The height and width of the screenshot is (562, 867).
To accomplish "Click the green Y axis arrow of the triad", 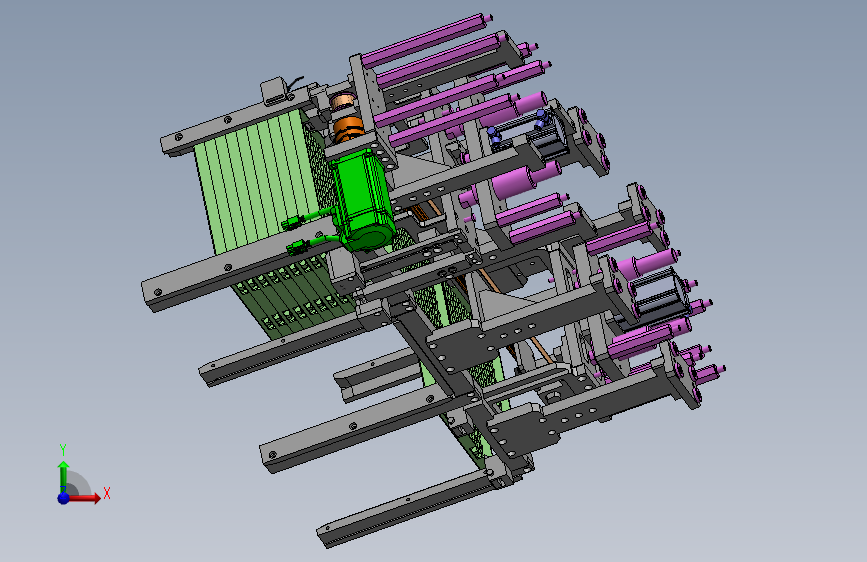I will point(63,476).
